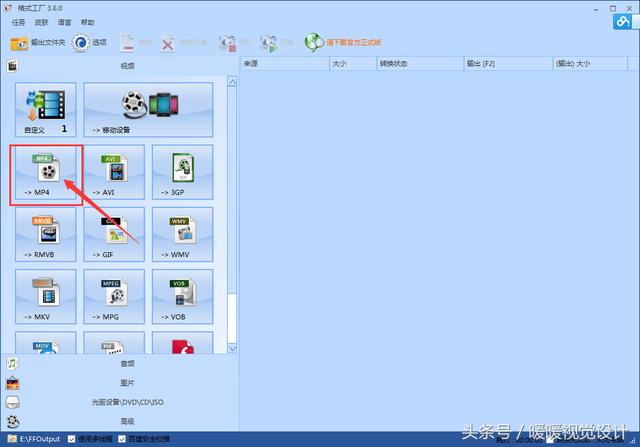Click the 输出 [F2] column header
This screenshot has height=447, width=640.
click(x=508, y=64)
